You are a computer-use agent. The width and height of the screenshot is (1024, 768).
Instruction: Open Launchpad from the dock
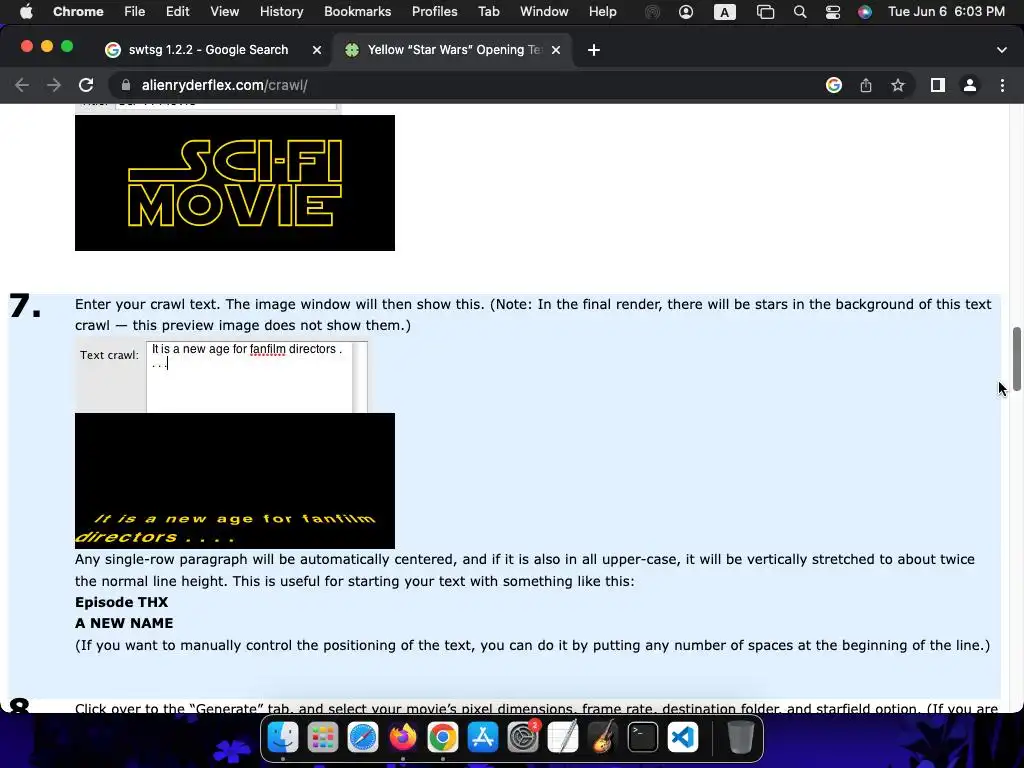click(x=323, y=738)
